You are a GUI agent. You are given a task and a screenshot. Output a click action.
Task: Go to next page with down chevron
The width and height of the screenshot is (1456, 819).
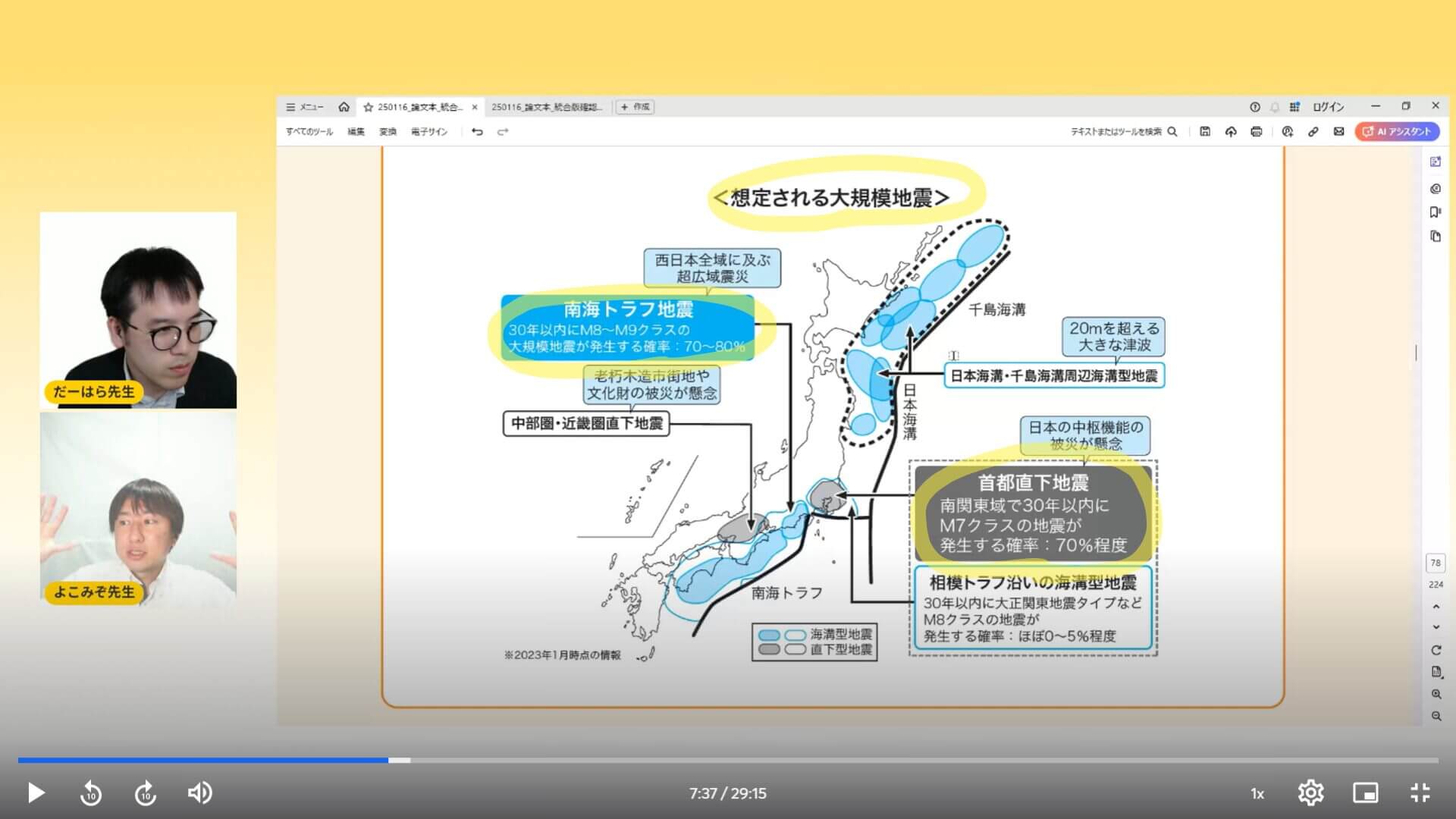[1436, 627]
